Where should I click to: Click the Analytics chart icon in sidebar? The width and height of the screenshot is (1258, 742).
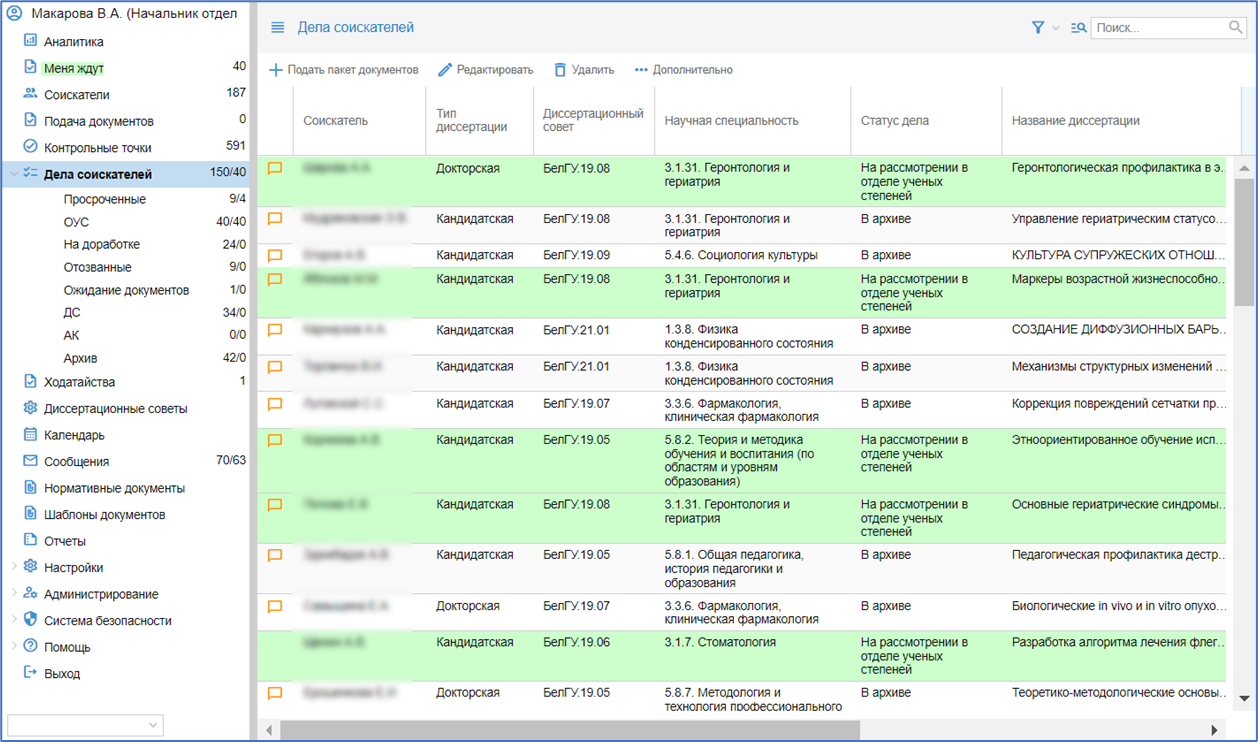pyautogui.click(x=30, y=41)
